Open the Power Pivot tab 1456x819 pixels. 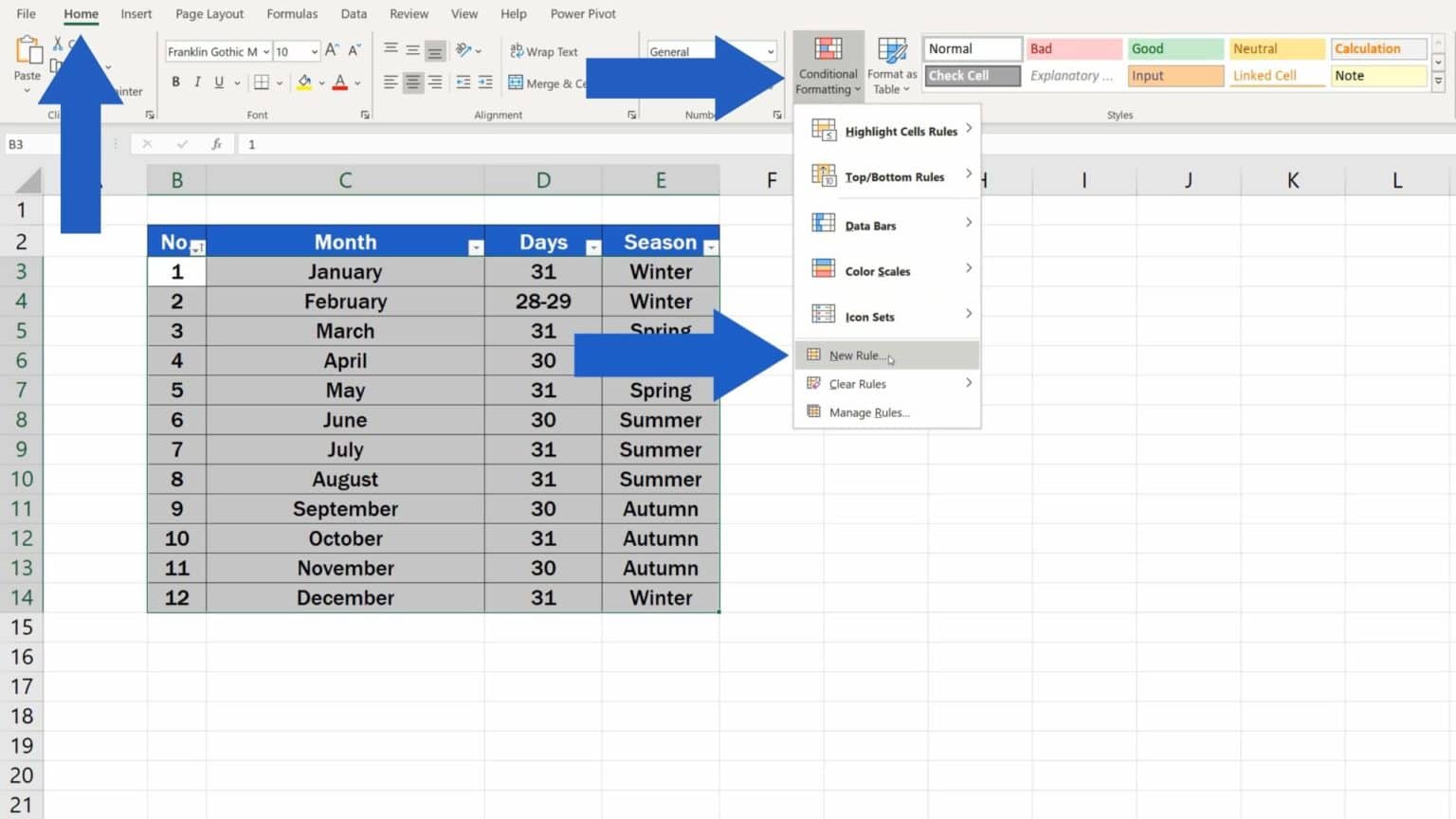[x=583, y=13]
